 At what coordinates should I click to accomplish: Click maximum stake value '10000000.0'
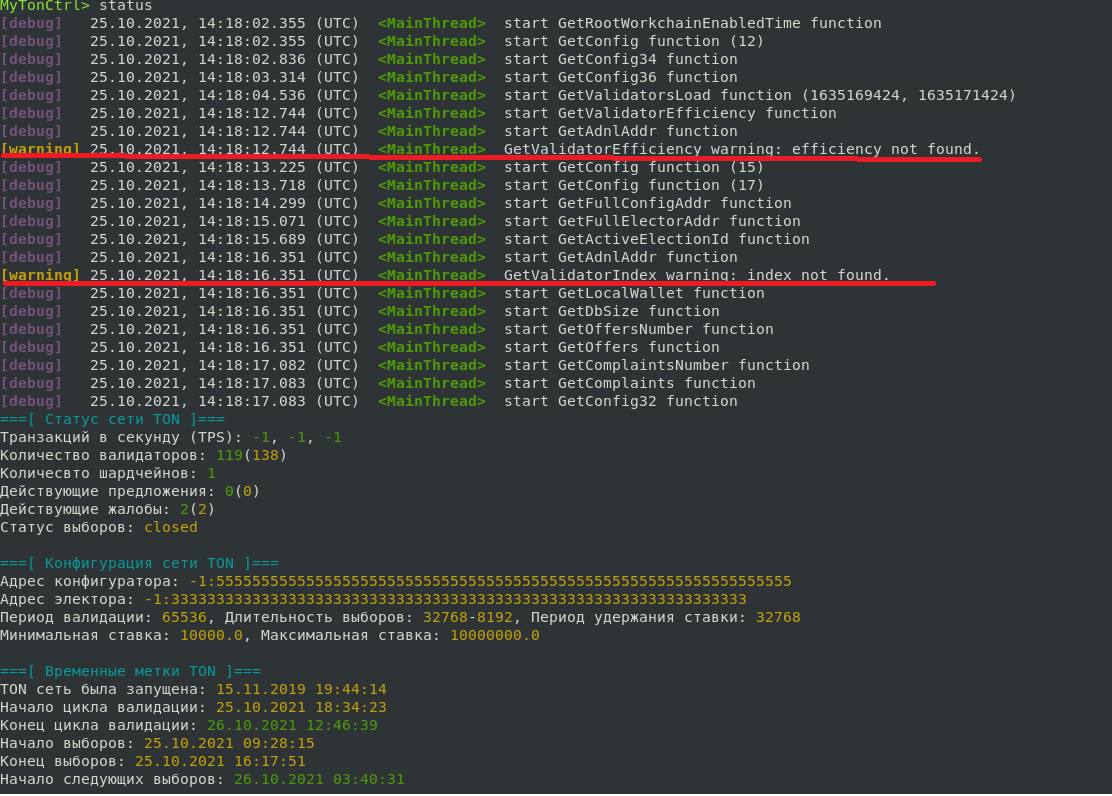[x=494, y=636]
